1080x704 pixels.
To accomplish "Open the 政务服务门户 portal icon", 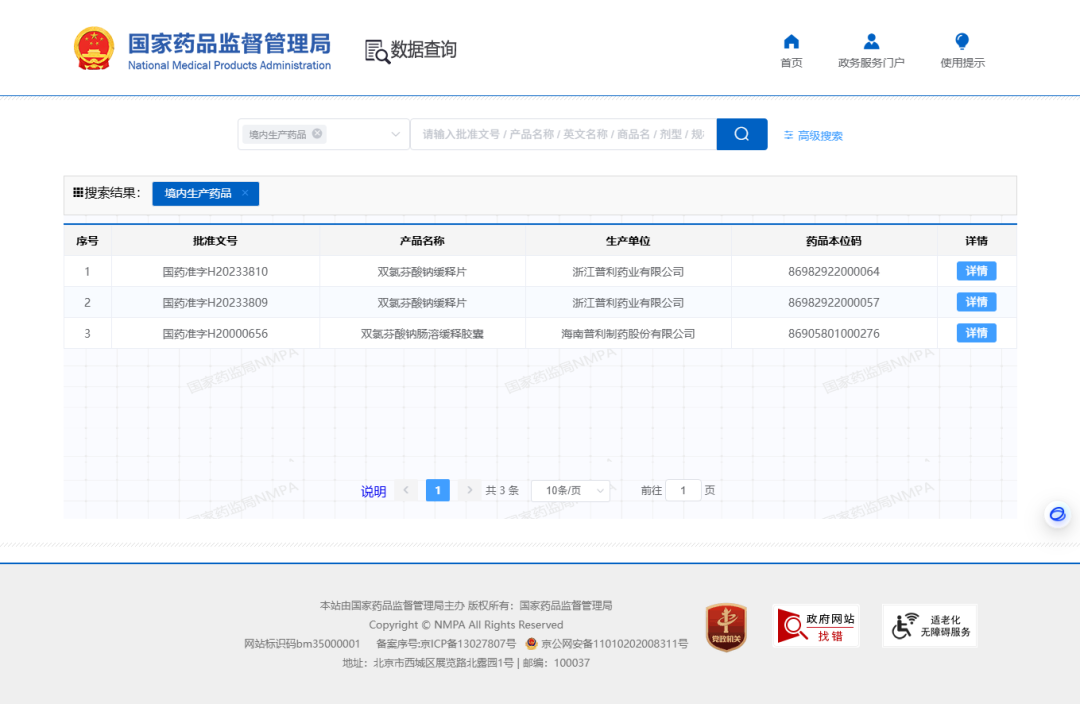I will pos(871,42).
